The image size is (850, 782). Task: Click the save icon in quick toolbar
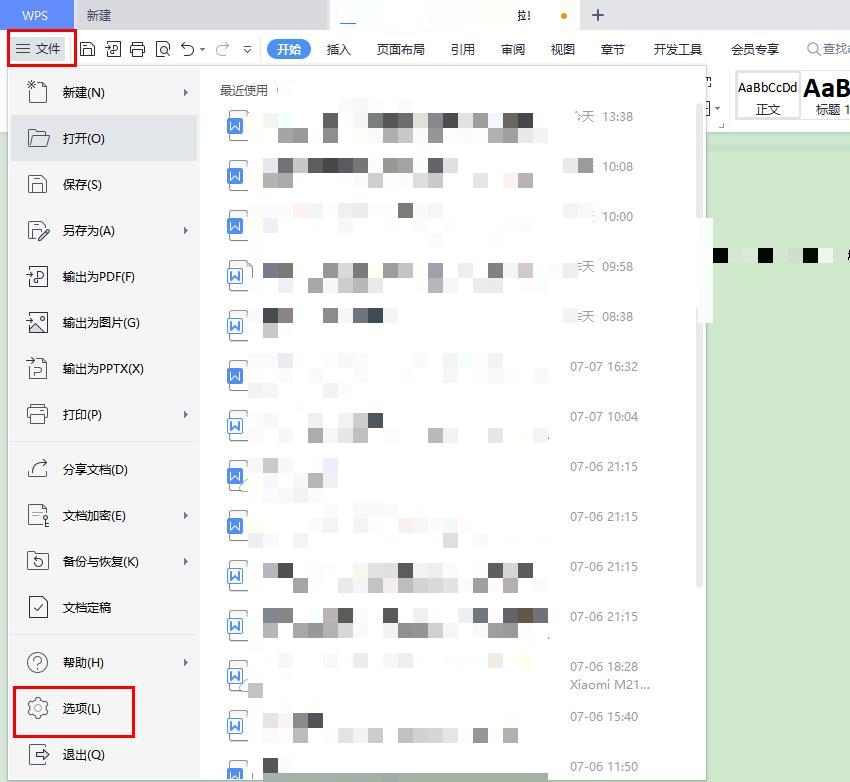click(x=87, y=49)
